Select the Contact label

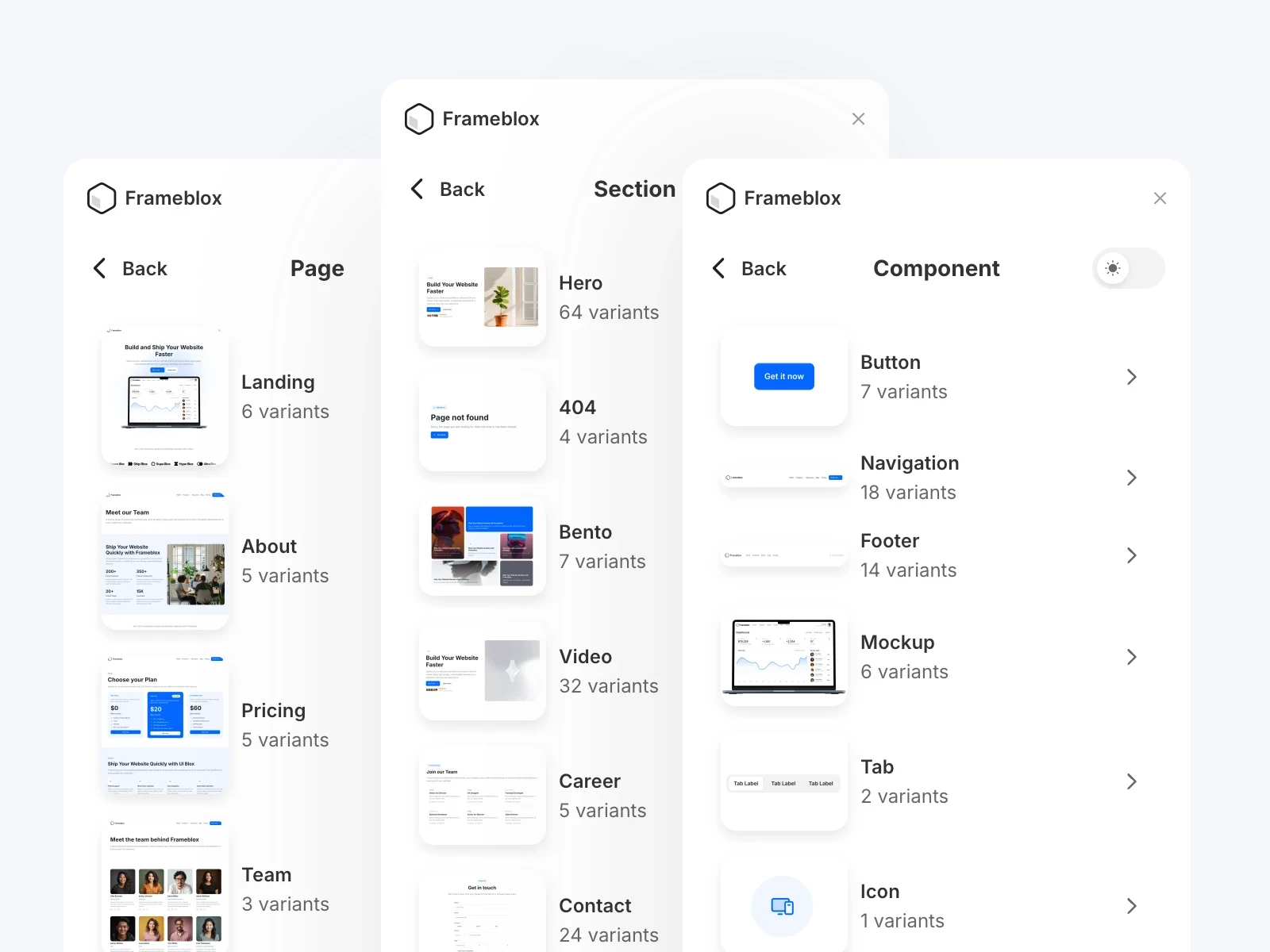pyautogui.click(x=595, y=906)
